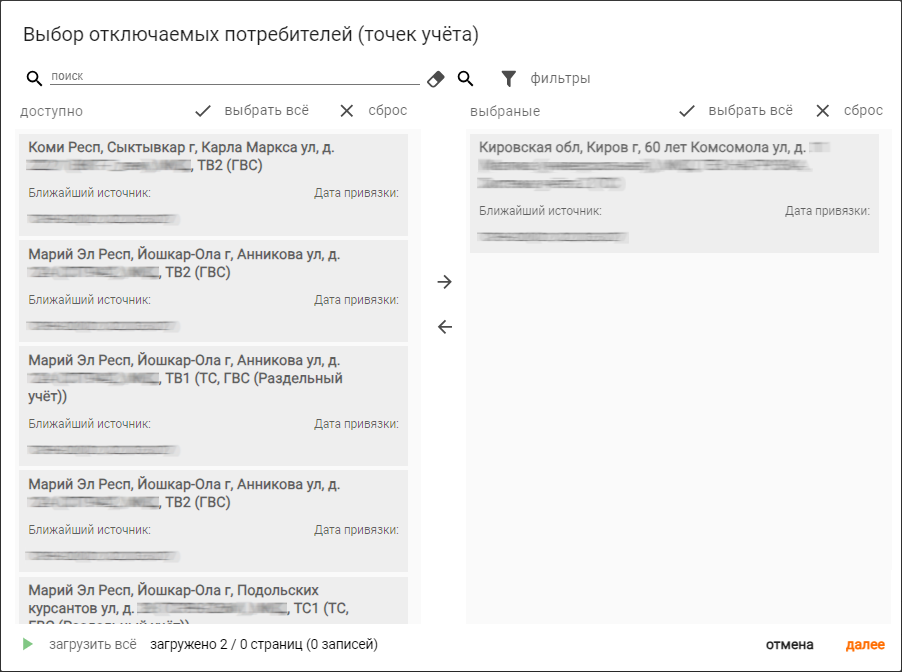Image resolution: width=902 pixels, height=672 pixels.
Task: Click the green play icon загрузить всё
Action: (27, 644)
